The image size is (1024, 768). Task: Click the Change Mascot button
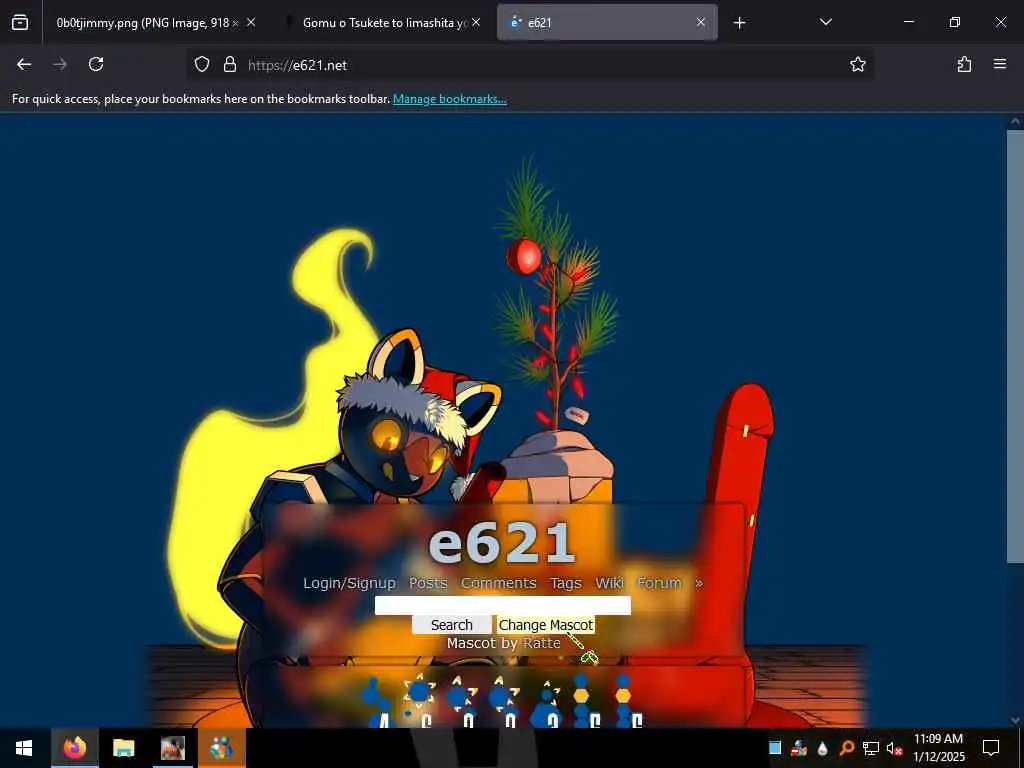click(x=546, y=625)
